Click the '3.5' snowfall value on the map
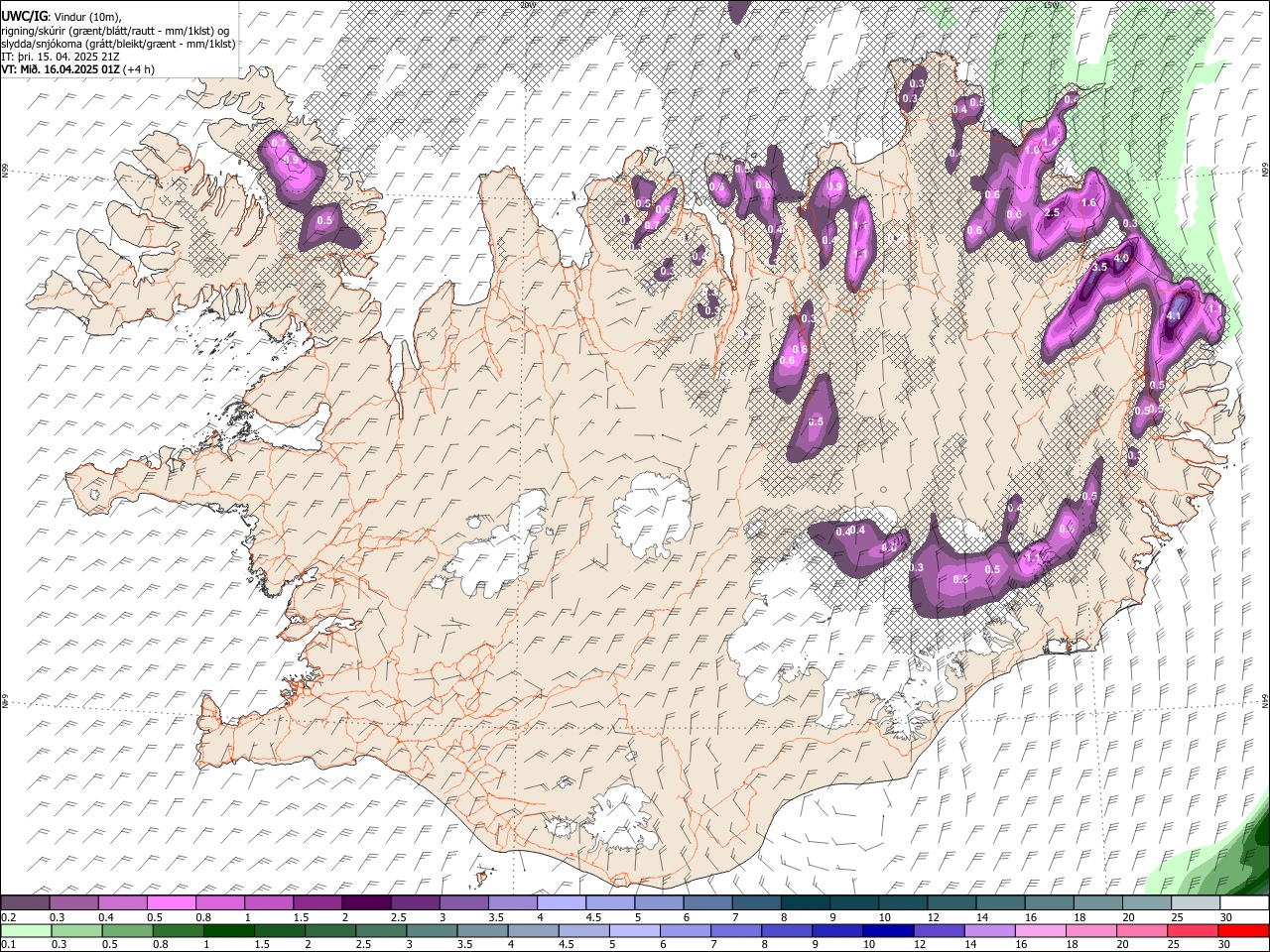Screen dimensions: 1270x952 click(x=1099, y=268)
